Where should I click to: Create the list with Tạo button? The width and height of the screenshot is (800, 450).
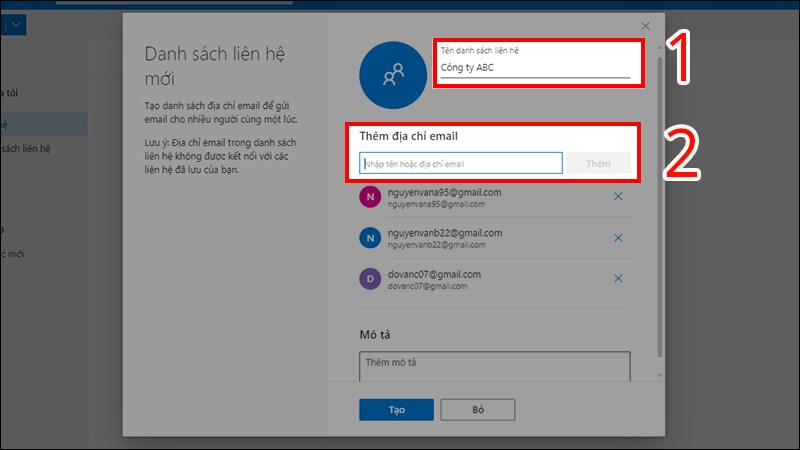[x=396, y=410]
